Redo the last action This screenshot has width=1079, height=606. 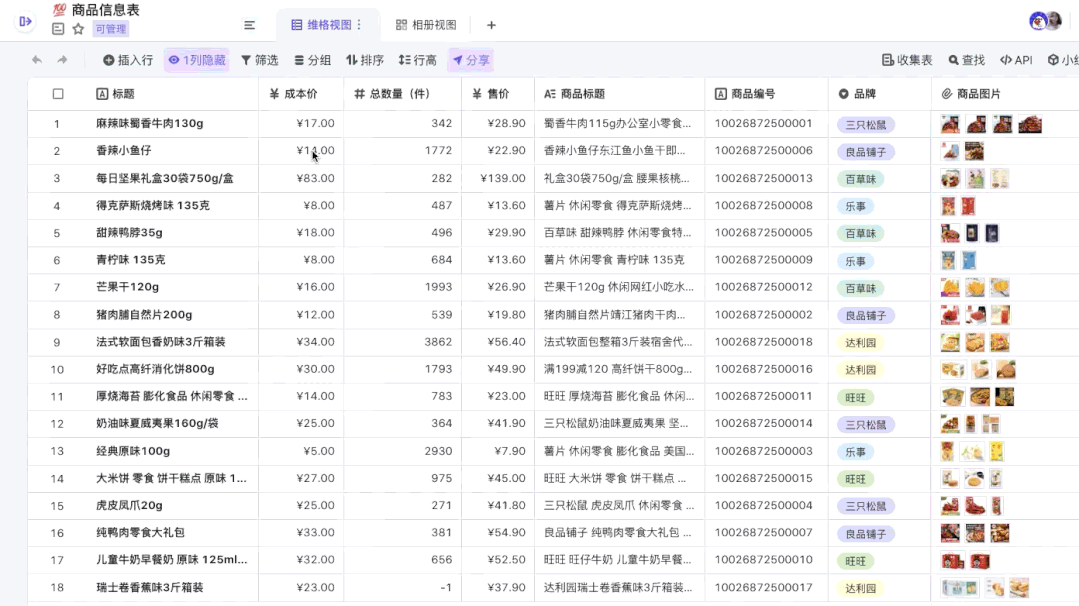coord(62,60)
